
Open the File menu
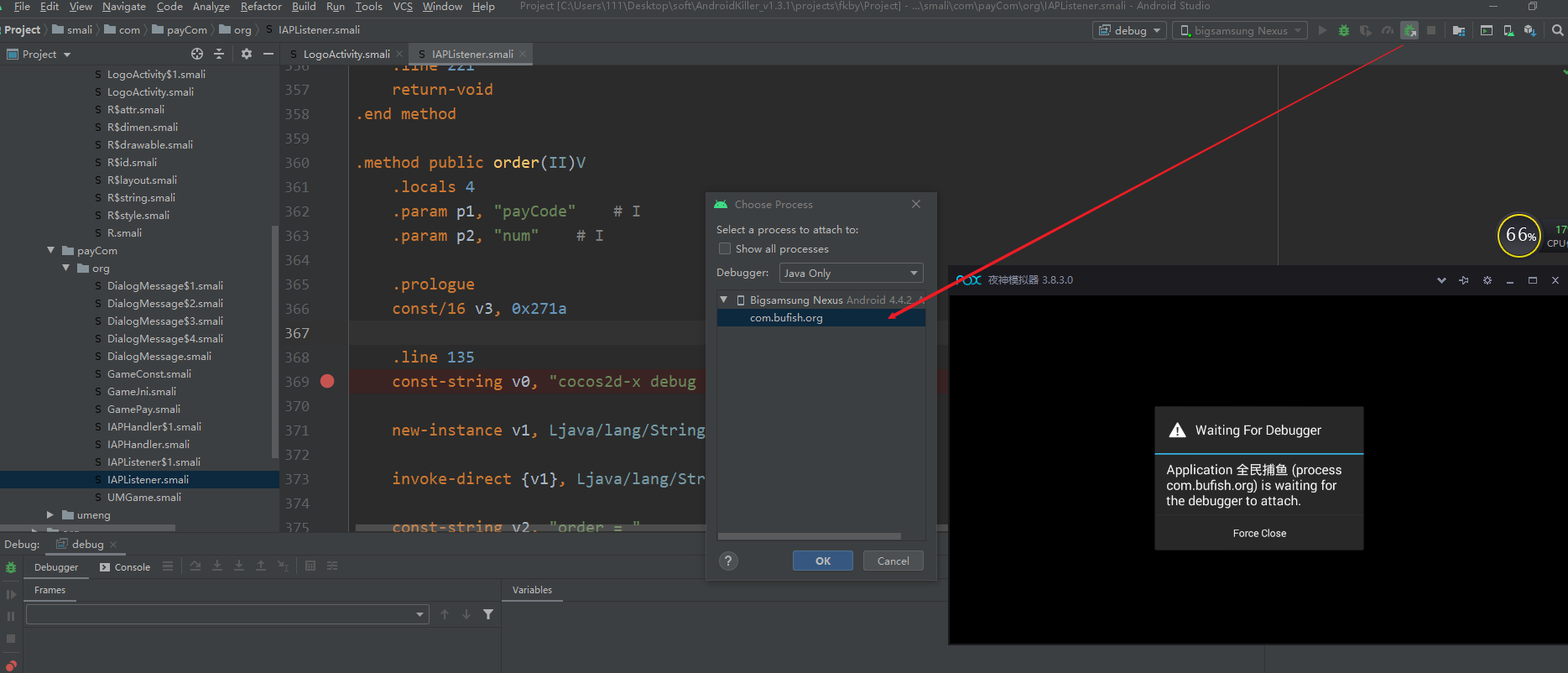click(x=22, y=7)
